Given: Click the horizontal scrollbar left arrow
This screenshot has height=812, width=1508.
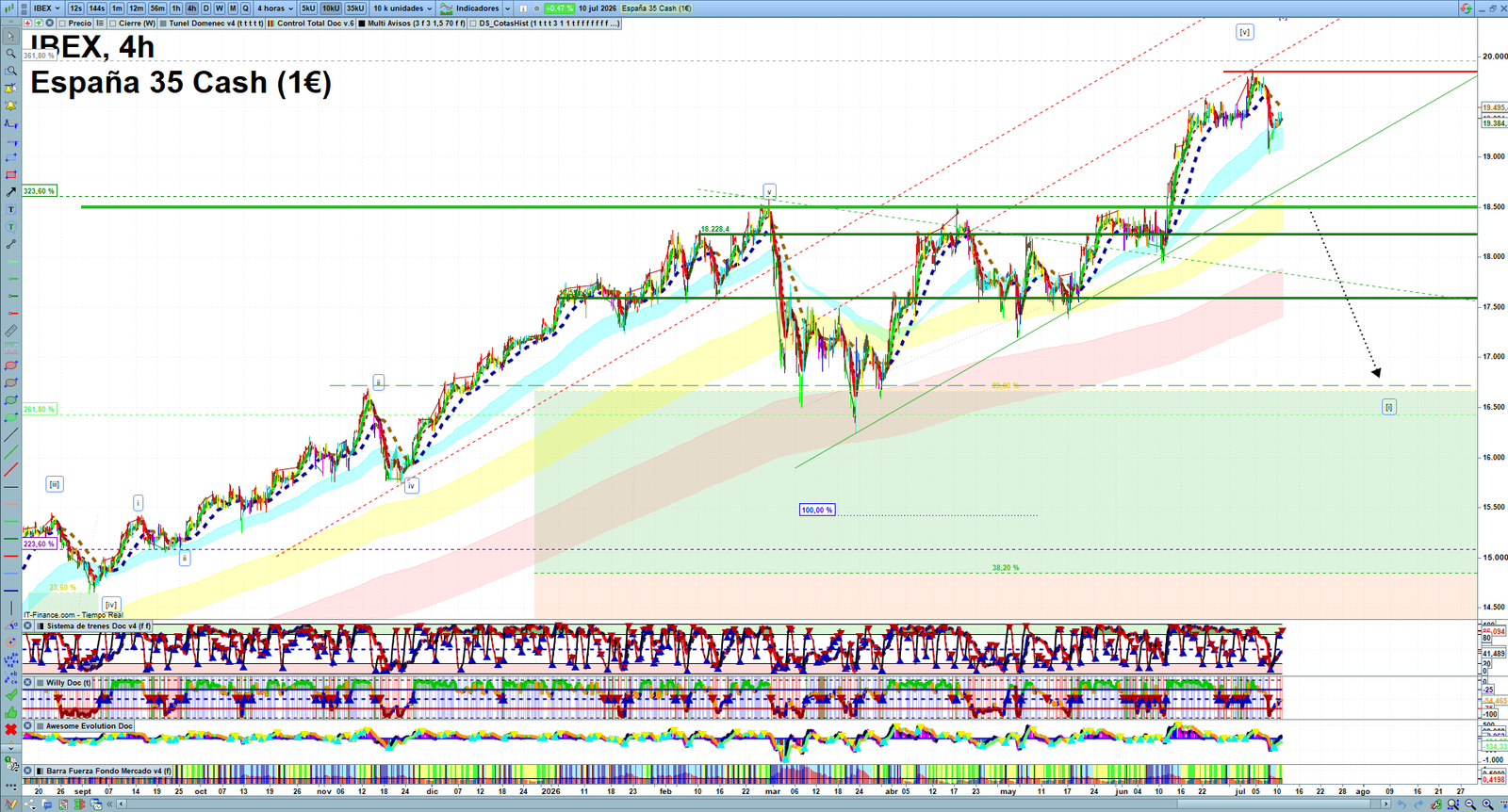Looking at the screenshot, I should pyautogui.click(x=122, y=804).
